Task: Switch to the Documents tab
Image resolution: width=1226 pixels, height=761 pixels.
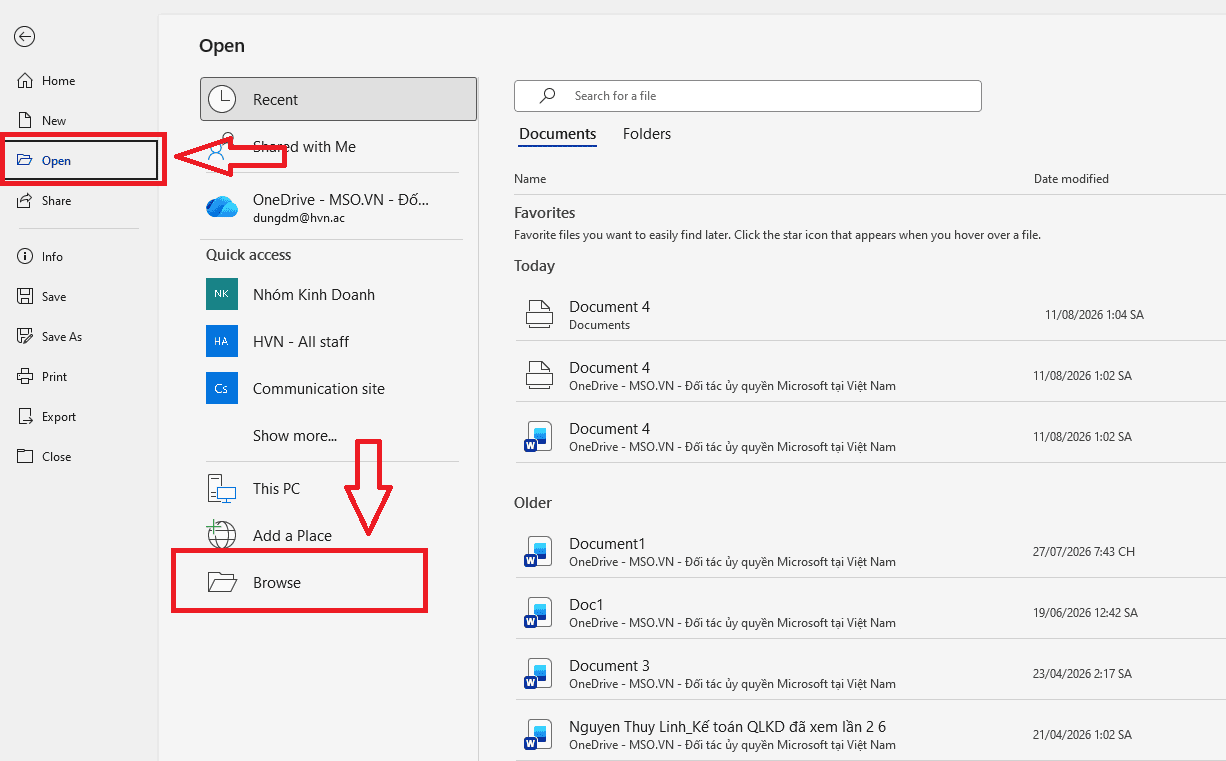Action: point(558,134)
